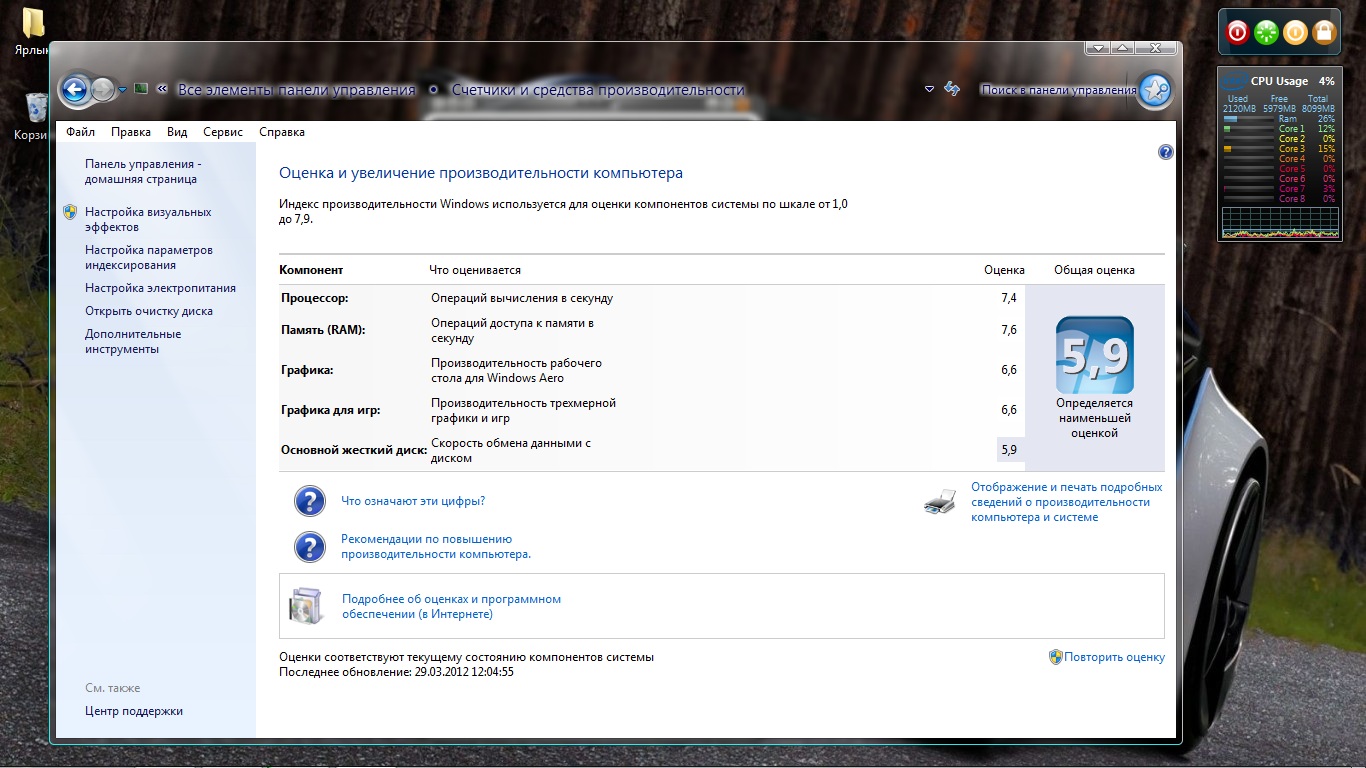Click the CPU history graph in the gadget
This screenshot has width=1366, height=768.
pos(1279,222)
